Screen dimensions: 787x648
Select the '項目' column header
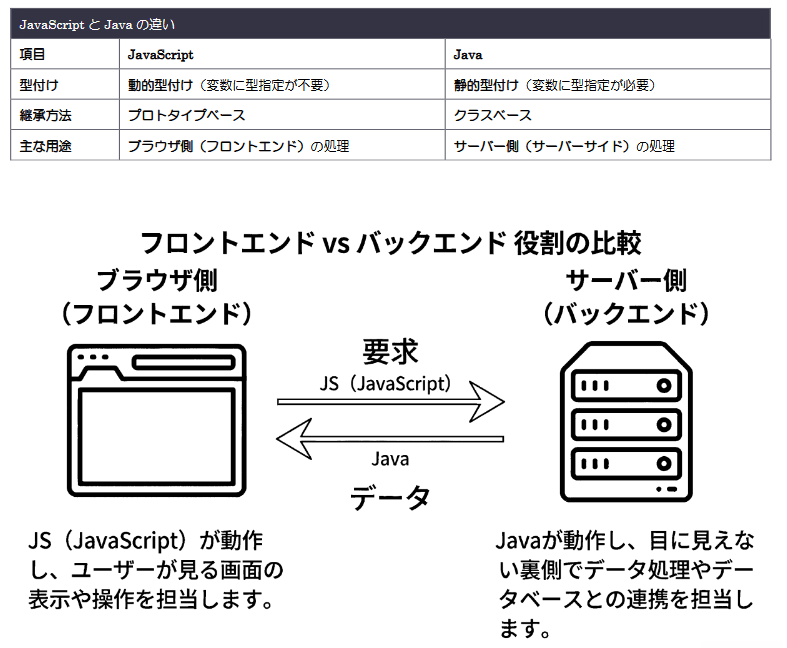(33, 55)
